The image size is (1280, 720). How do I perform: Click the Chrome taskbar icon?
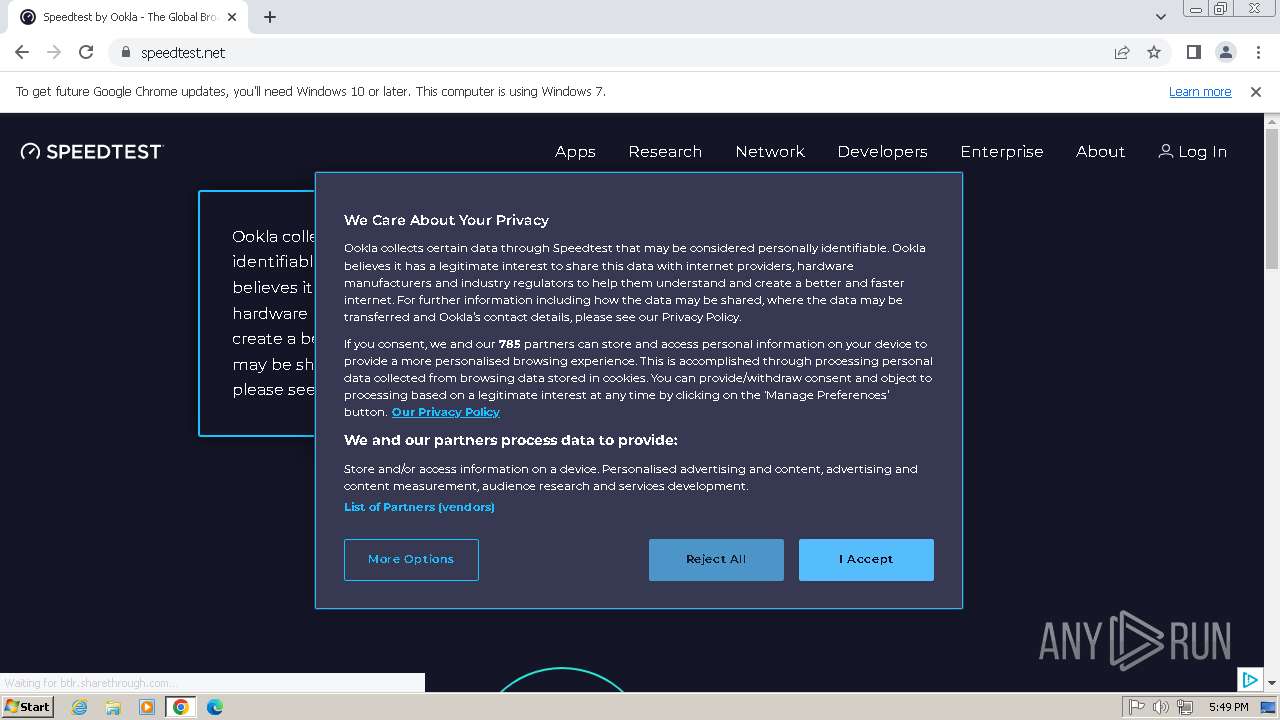tap(181, 707)
